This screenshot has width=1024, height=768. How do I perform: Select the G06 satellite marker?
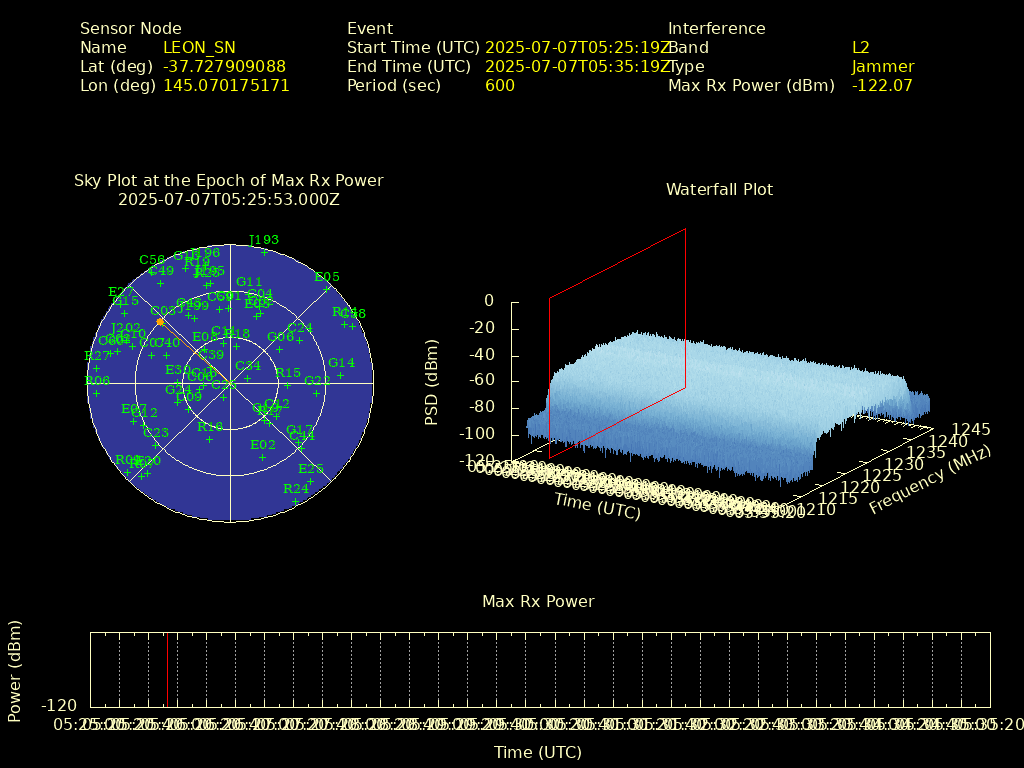[x=280, y=349]
